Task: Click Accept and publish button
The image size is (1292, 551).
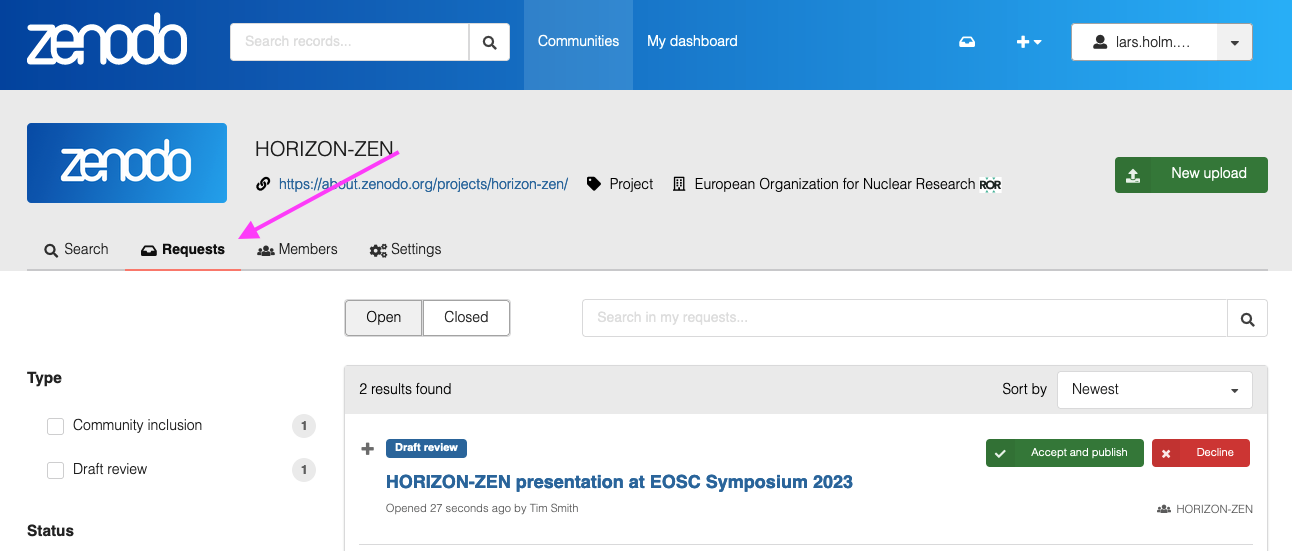Action: pos(1065,453)
